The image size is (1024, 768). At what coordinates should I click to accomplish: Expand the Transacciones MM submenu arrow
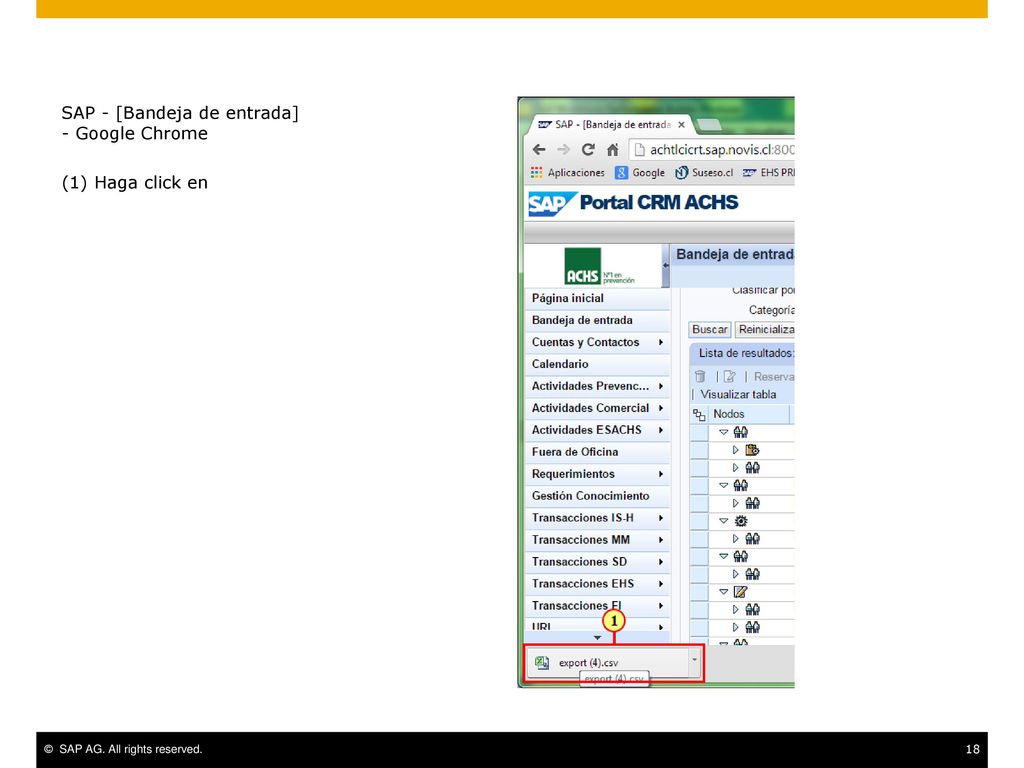[x=661, y=539]
